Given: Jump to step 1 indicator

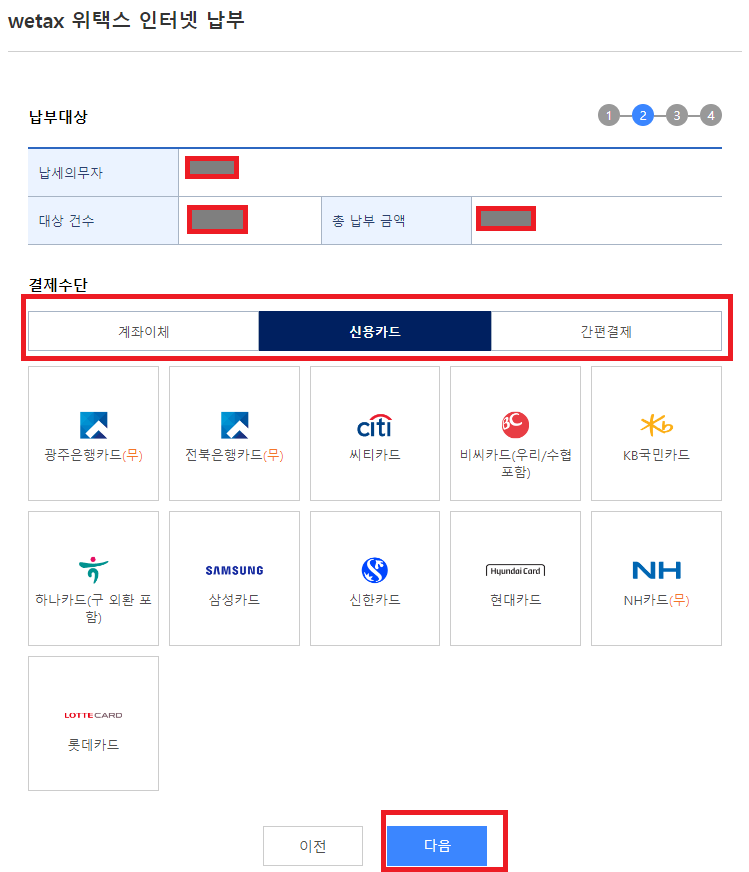Looking at the screenshot, I should click(609, 115).
